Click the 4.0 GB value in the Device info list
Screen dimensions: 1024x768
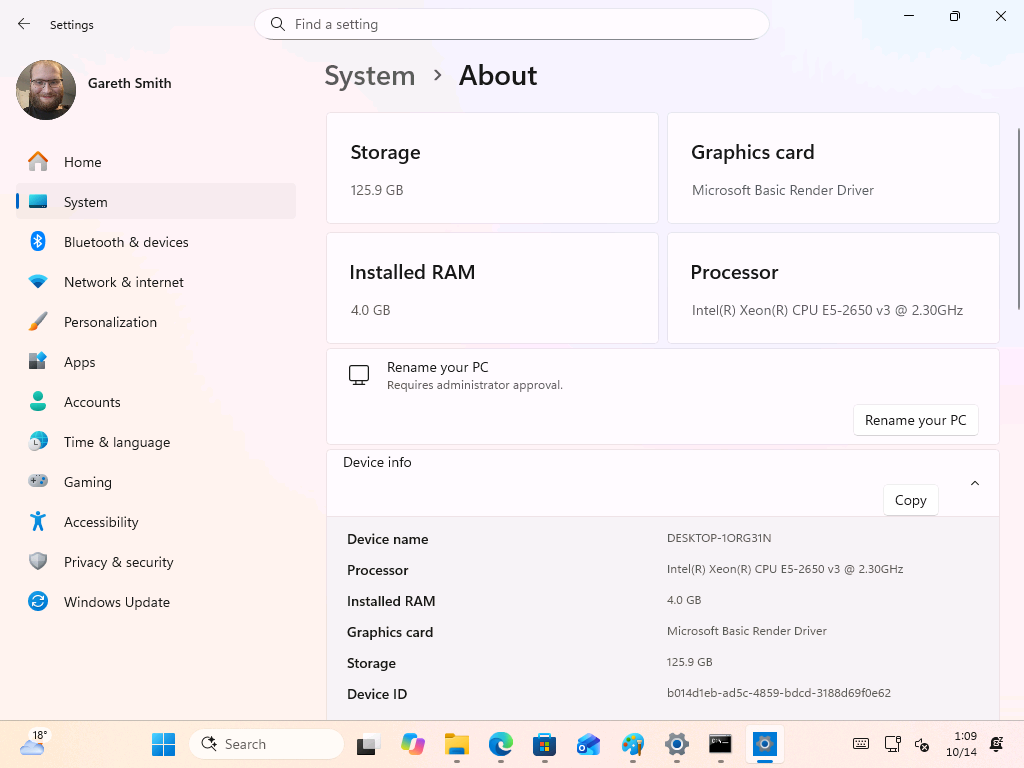(x=684, y=600)
